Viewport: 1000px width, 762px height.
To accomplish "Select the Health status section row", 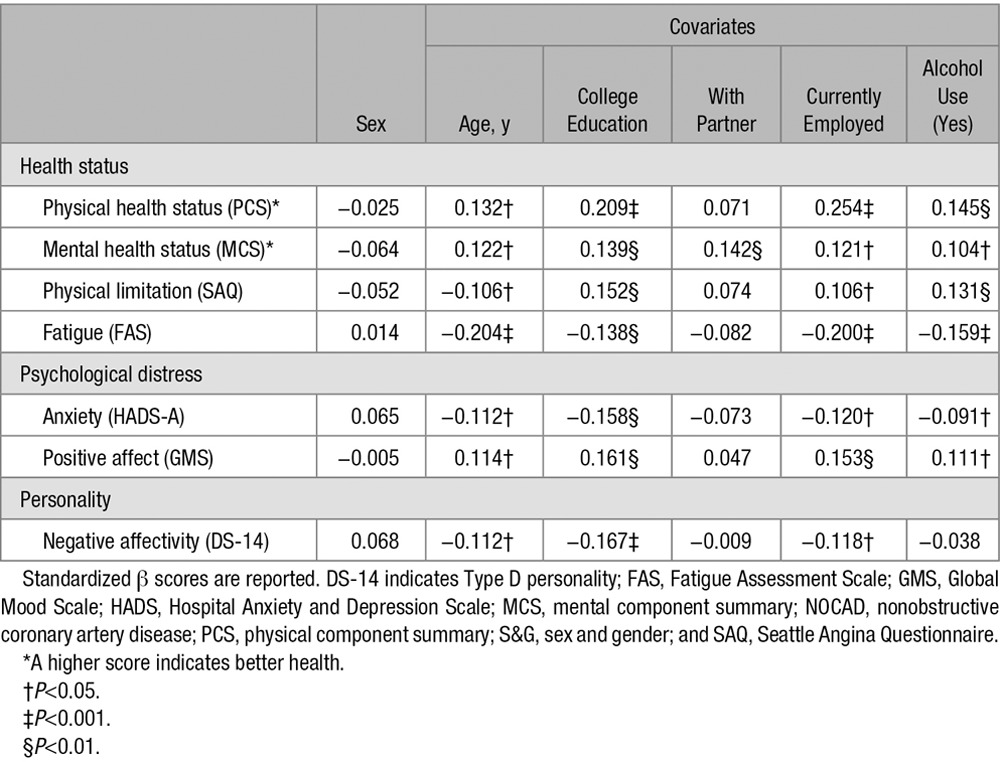I will point(74,166).
